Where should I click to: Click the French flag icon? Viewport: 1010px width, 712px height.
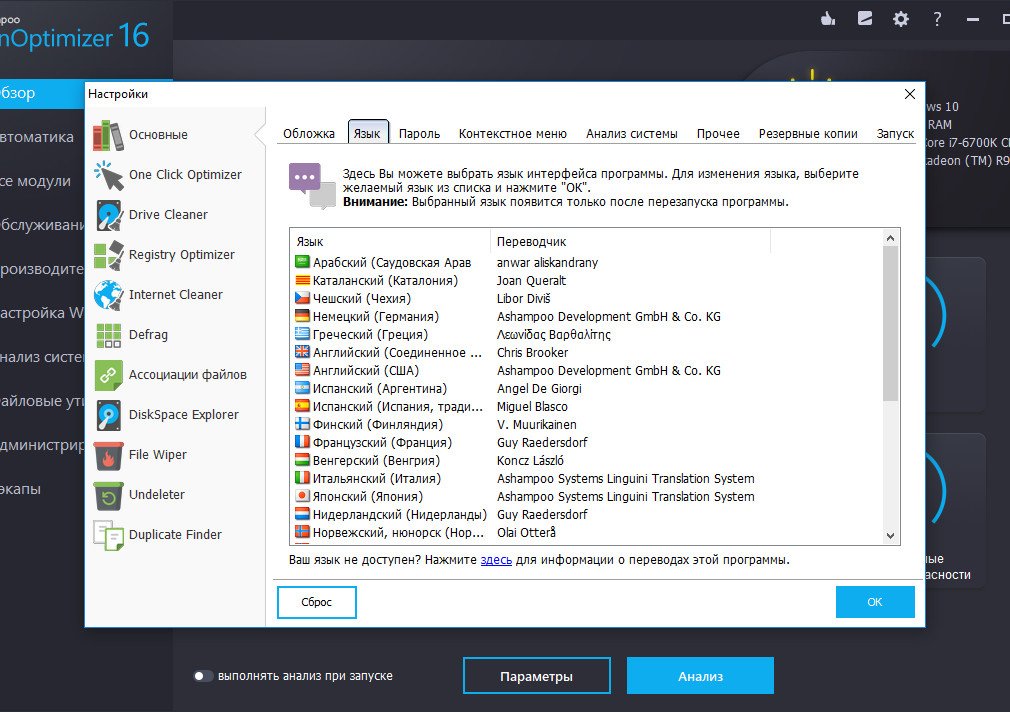[302, 442]
